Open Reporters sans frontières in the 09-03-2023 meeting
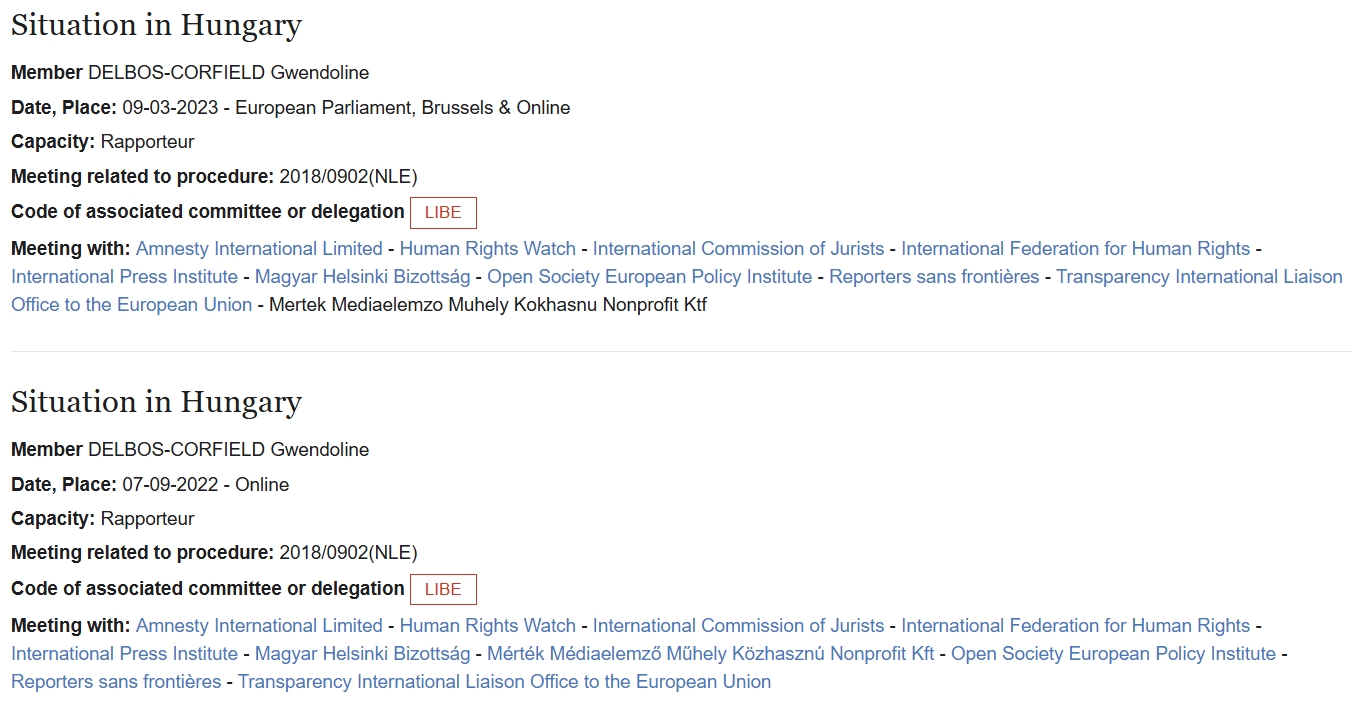This screenshot has height=709, width=1353. (934, 277)
